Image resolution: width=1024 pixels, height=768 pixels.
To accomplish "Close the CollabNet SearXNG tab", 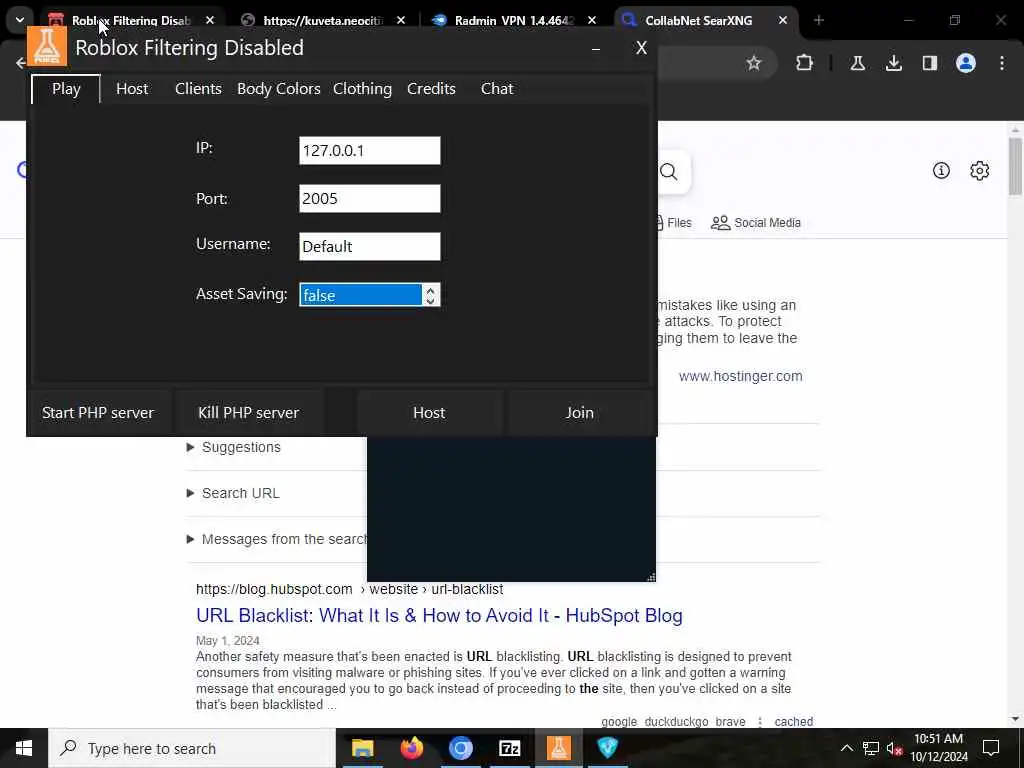I will [782, 20].
